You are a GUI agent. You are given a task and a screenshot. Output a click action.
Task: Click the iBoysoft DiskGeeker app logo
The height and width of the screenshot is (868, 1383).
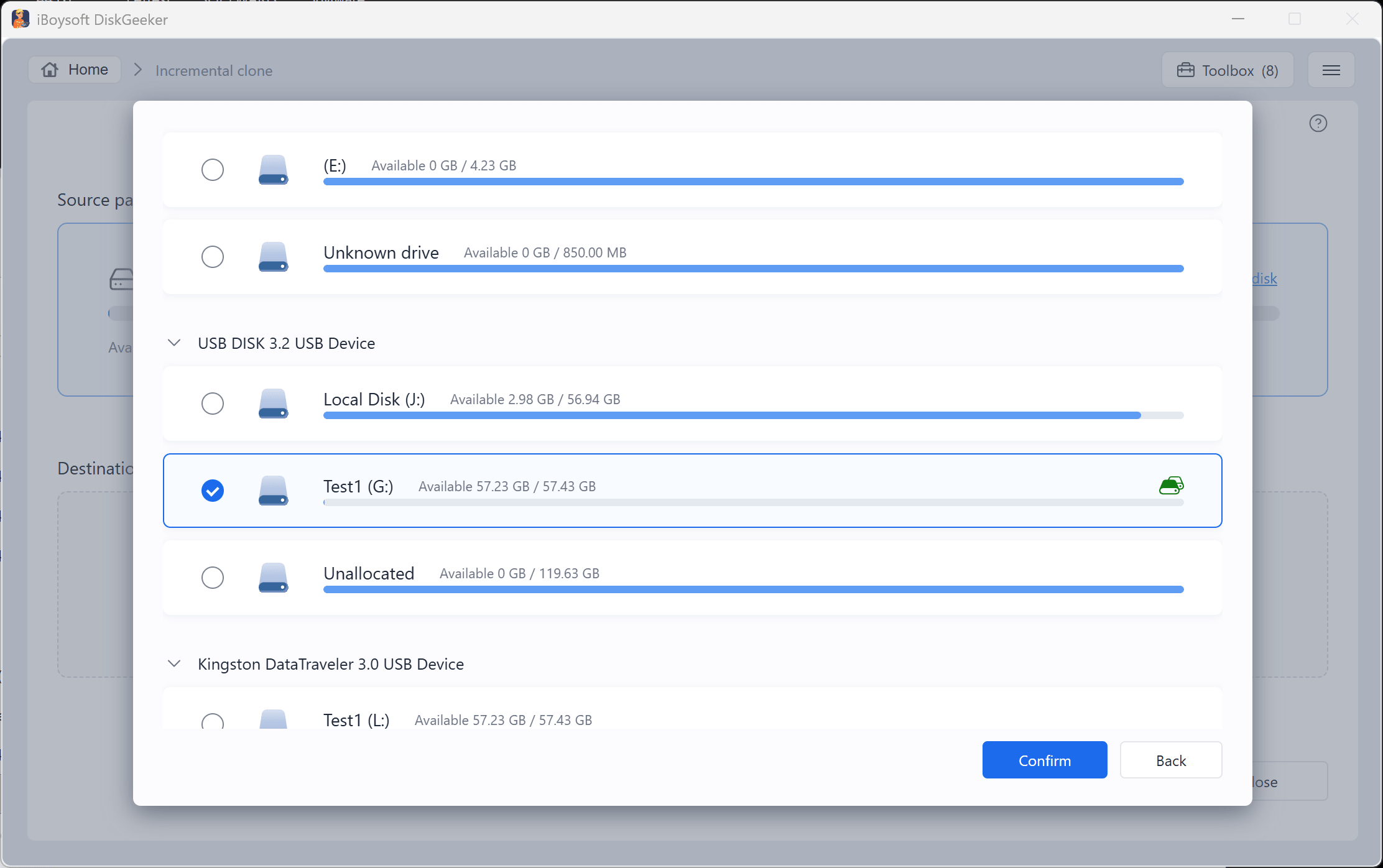[21, 19]
